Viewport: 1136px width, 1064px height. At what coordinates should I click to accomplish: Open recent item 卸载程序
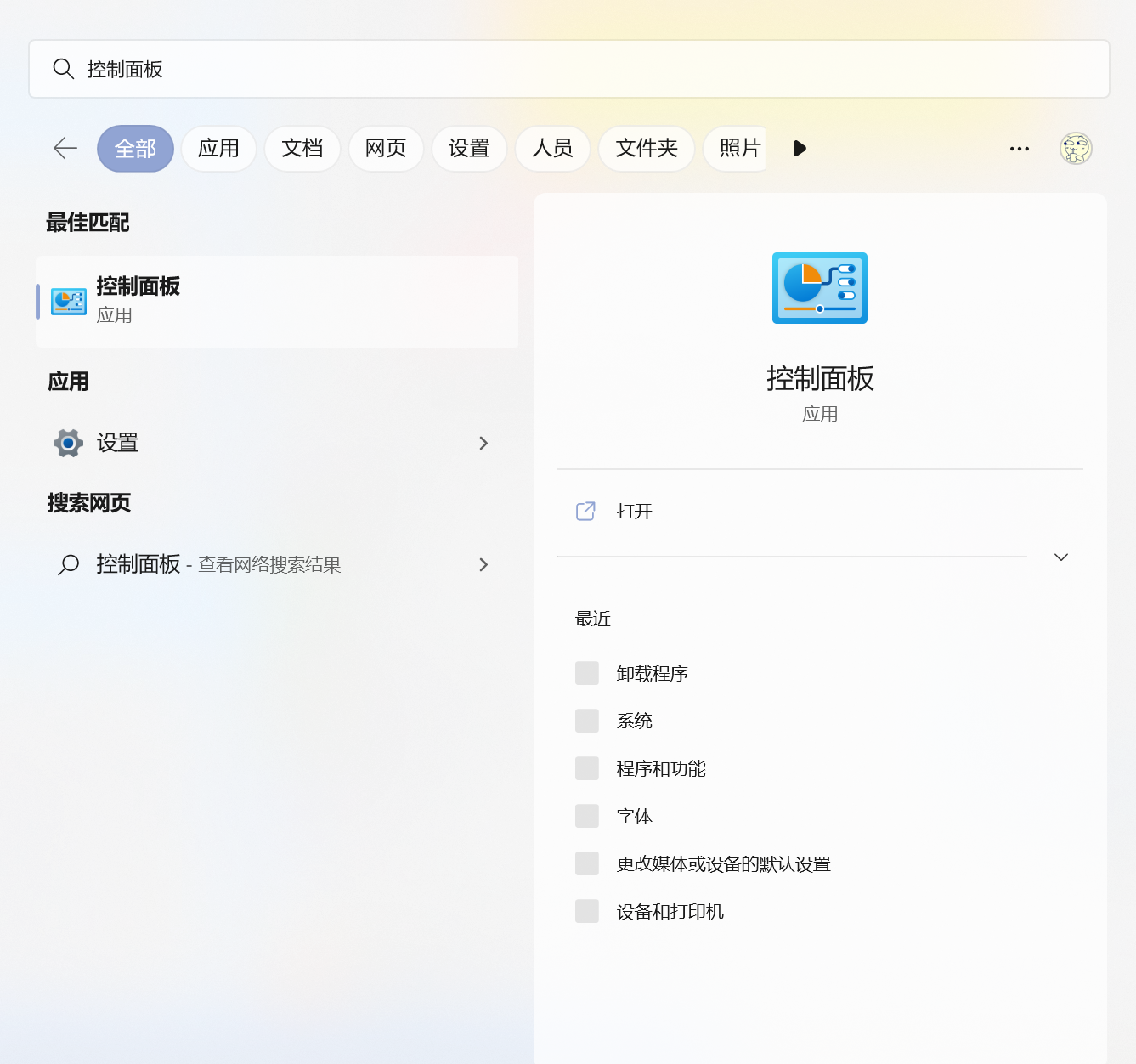pos(653,673)
